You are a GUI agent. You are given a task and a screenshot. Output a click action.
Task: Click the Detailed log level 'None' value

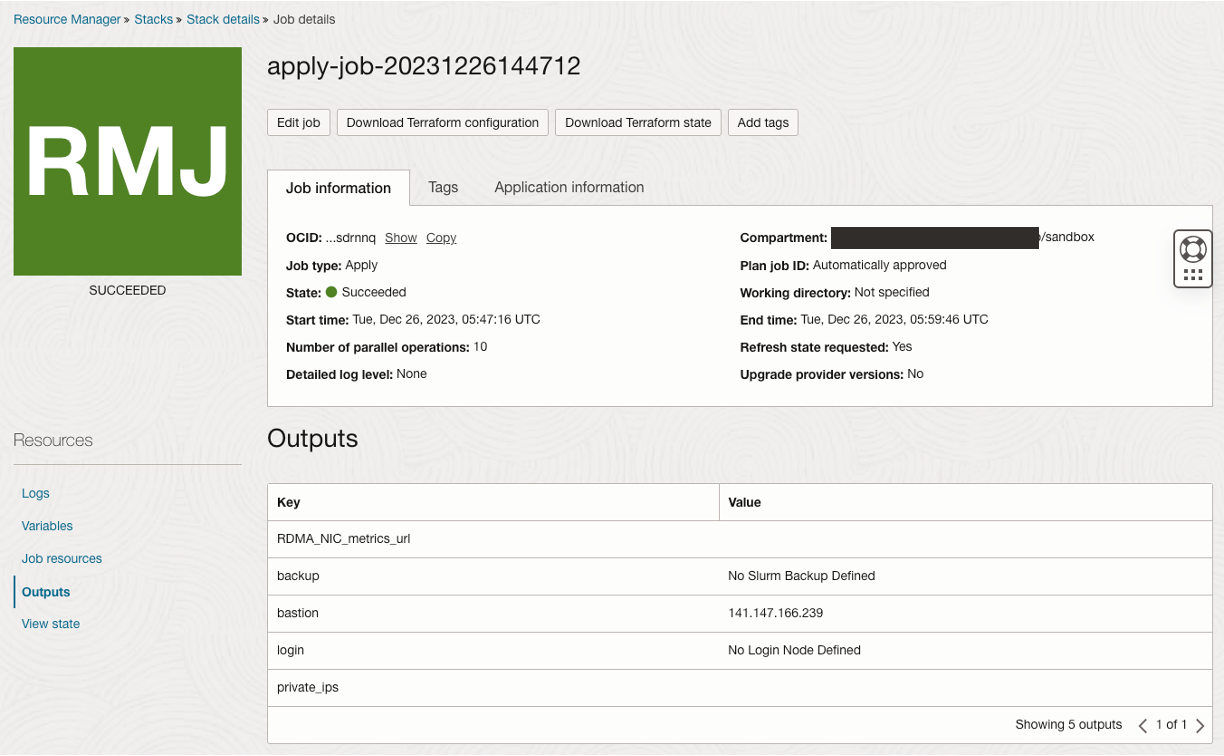click(x=411, y=374)
